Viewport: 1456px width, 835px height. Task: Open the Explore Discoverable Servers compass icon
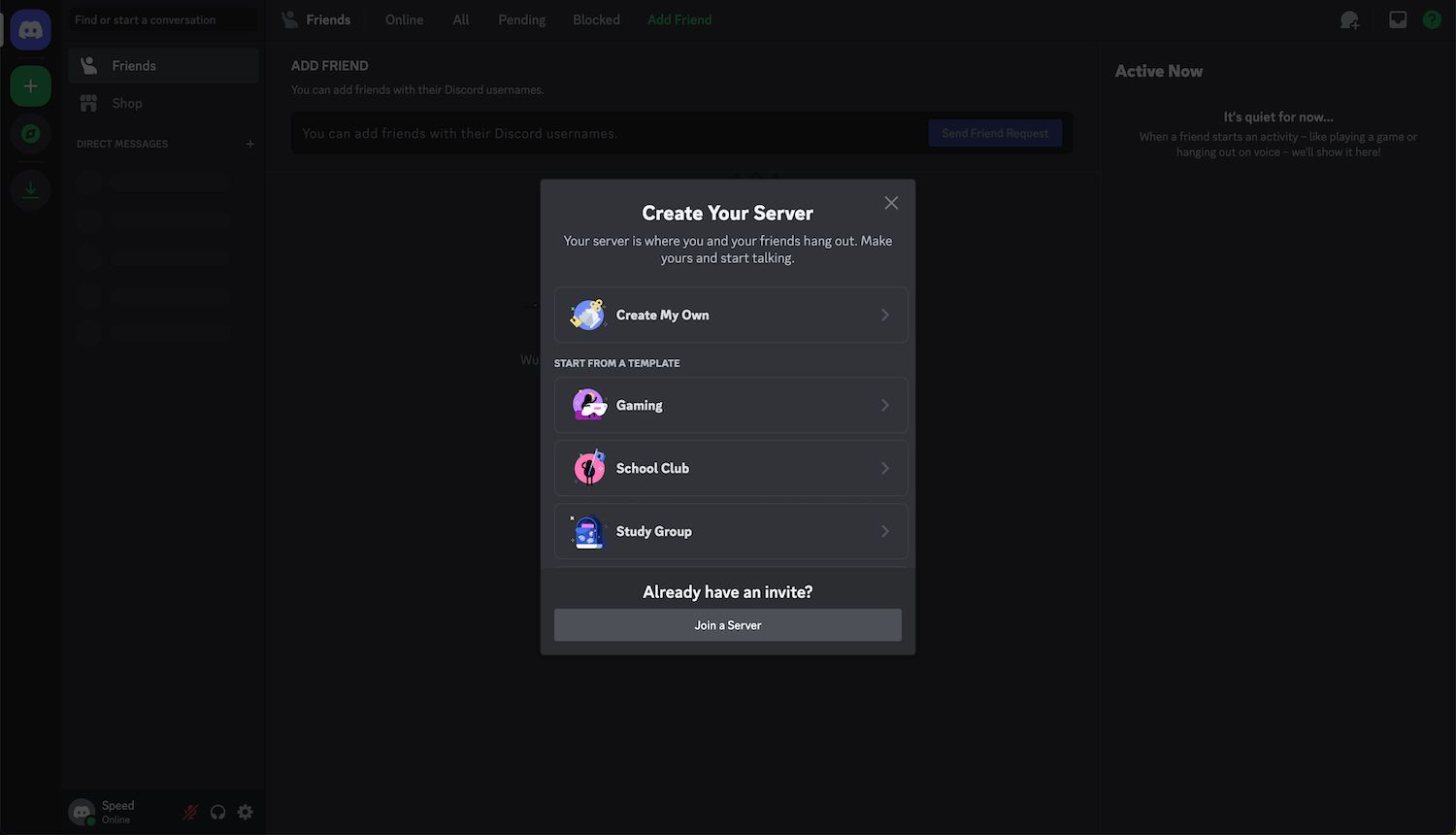pyautogui.click(x=31, y=134)
